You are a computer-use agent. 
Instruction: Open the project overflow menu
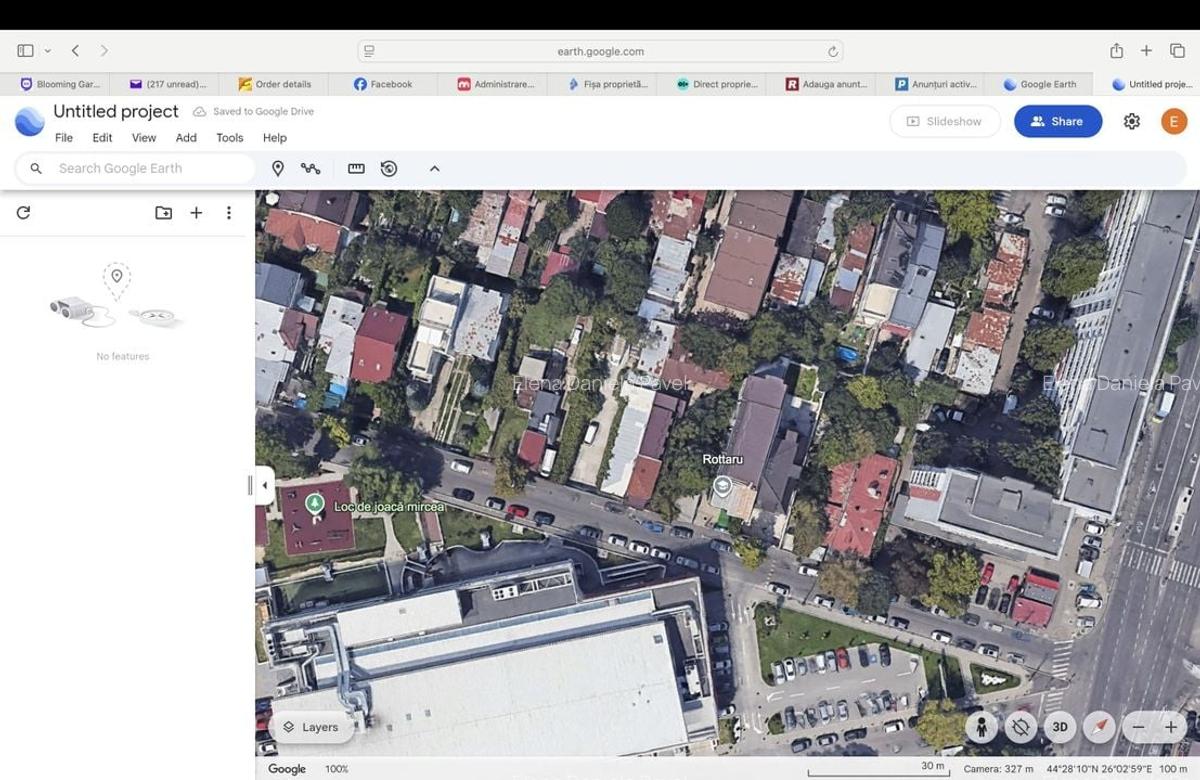229,212
